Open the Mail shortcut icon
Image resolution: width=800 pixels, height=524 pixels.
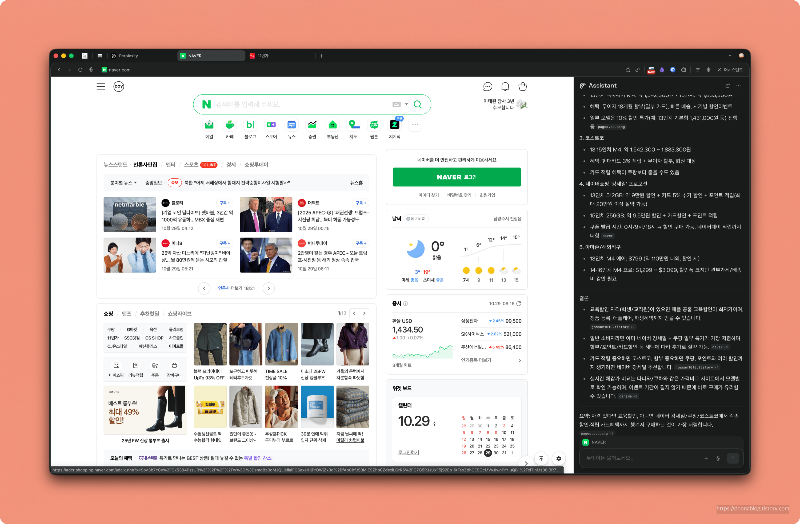(x=209, y=125)
